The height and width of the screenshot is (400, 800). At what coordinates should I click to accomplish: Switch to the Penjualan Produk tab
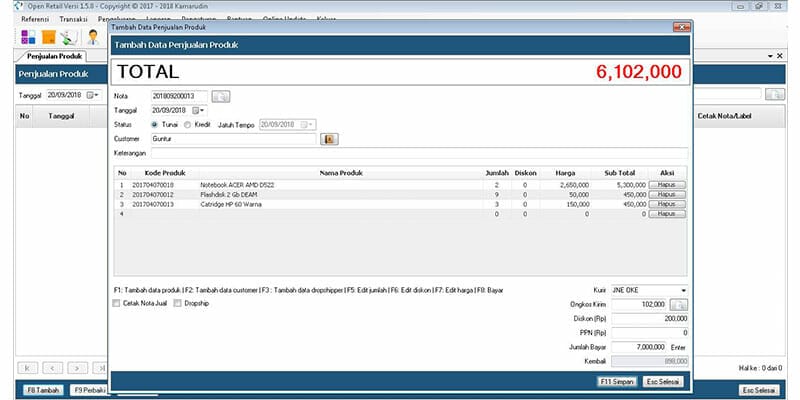[54, 57]
